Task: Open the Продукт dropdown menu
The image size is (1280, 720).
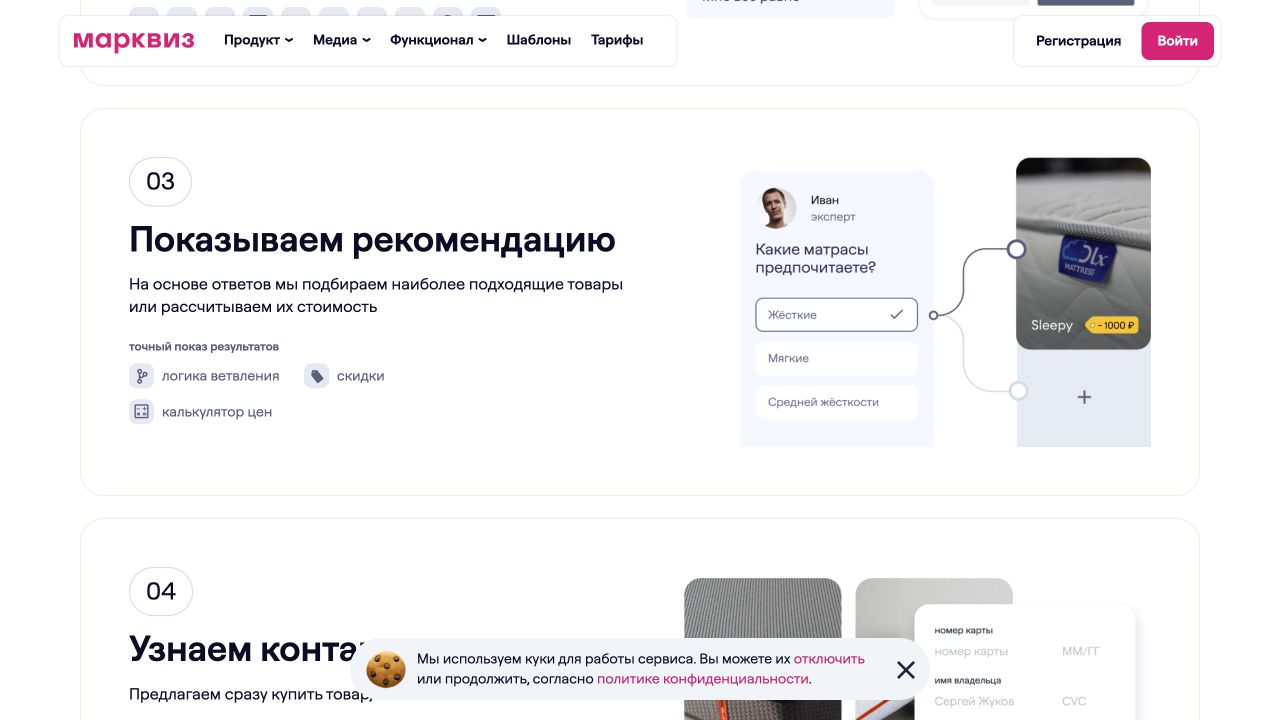Action: pos(258,40)
